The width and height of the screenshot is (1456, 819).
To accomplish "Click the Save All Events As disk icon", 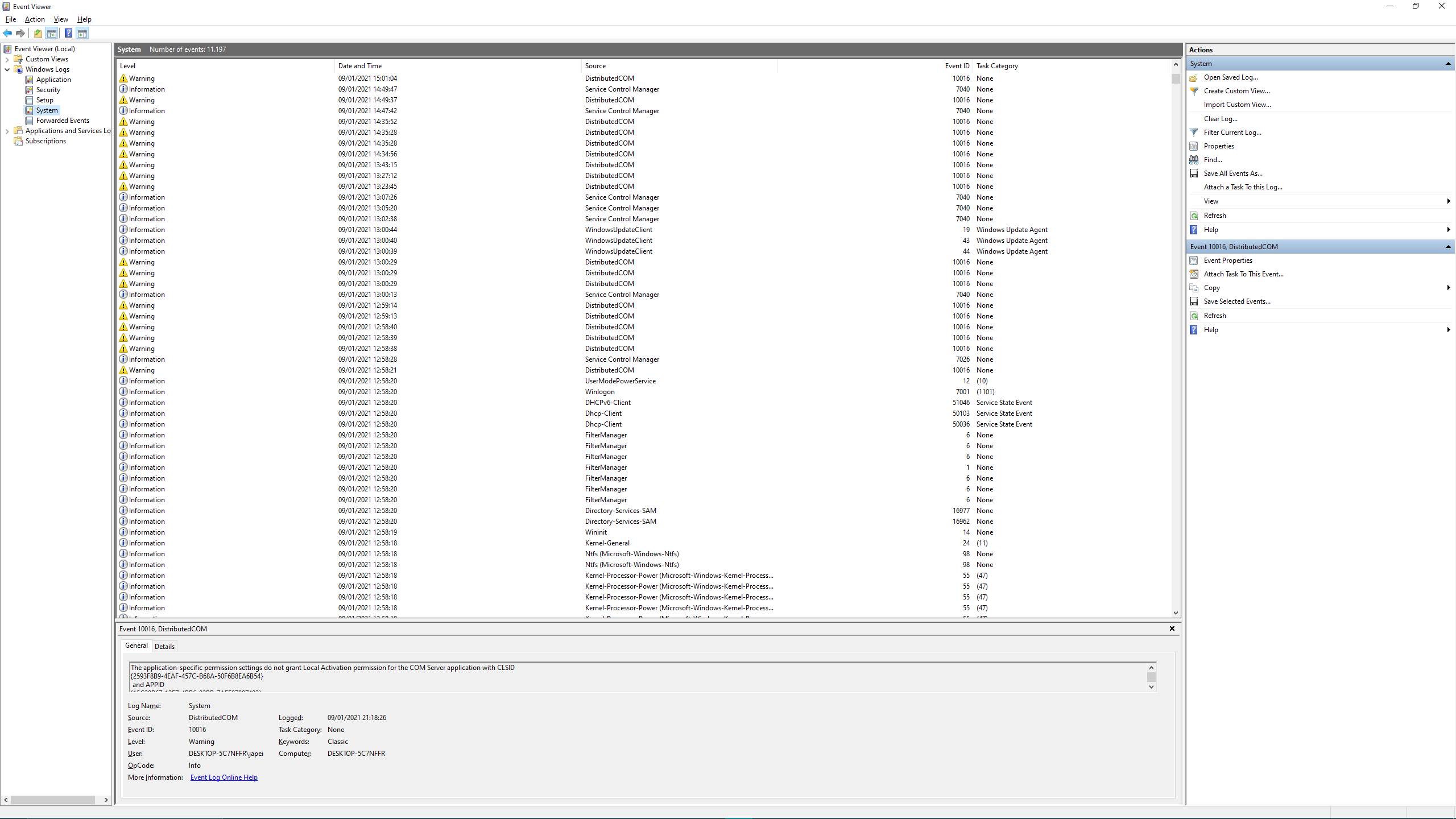I will click(x=1194, y=173).
